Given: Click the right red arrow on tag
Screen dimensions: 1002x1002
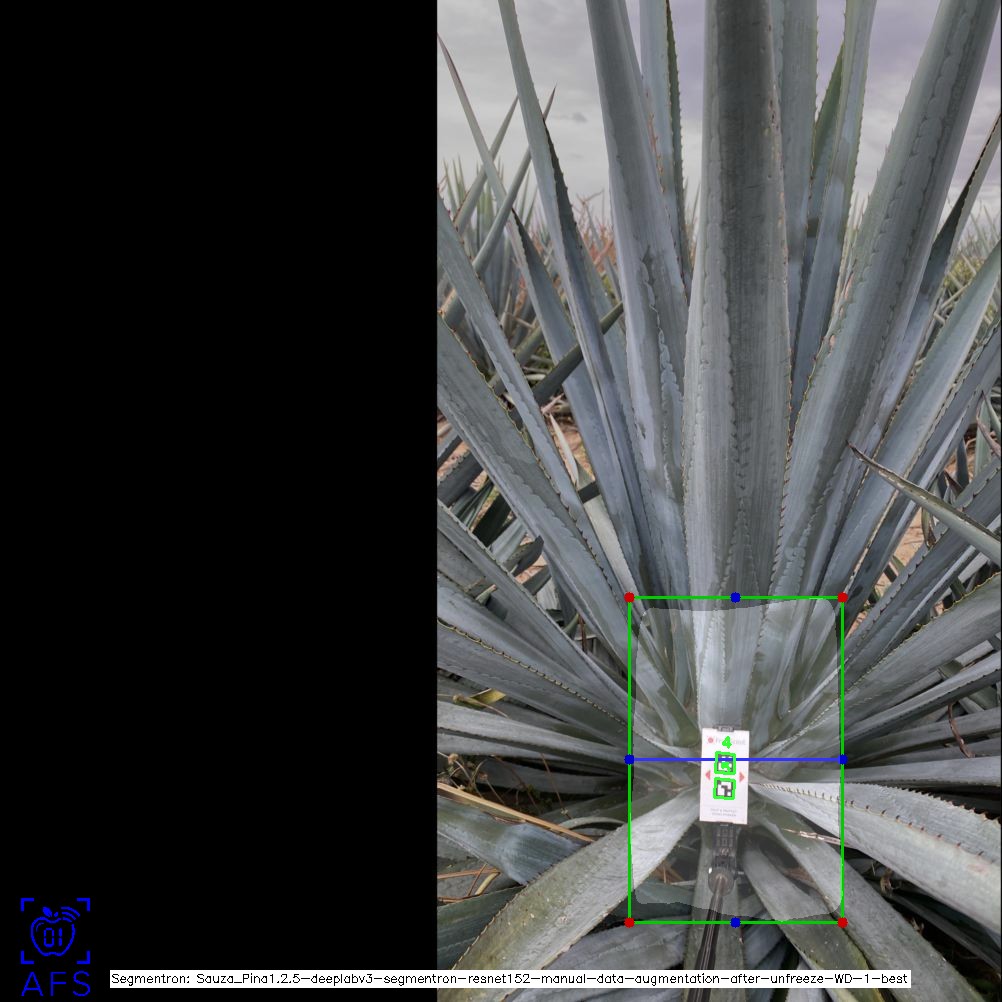Looking at the screenshot, I should click(743, 775).
